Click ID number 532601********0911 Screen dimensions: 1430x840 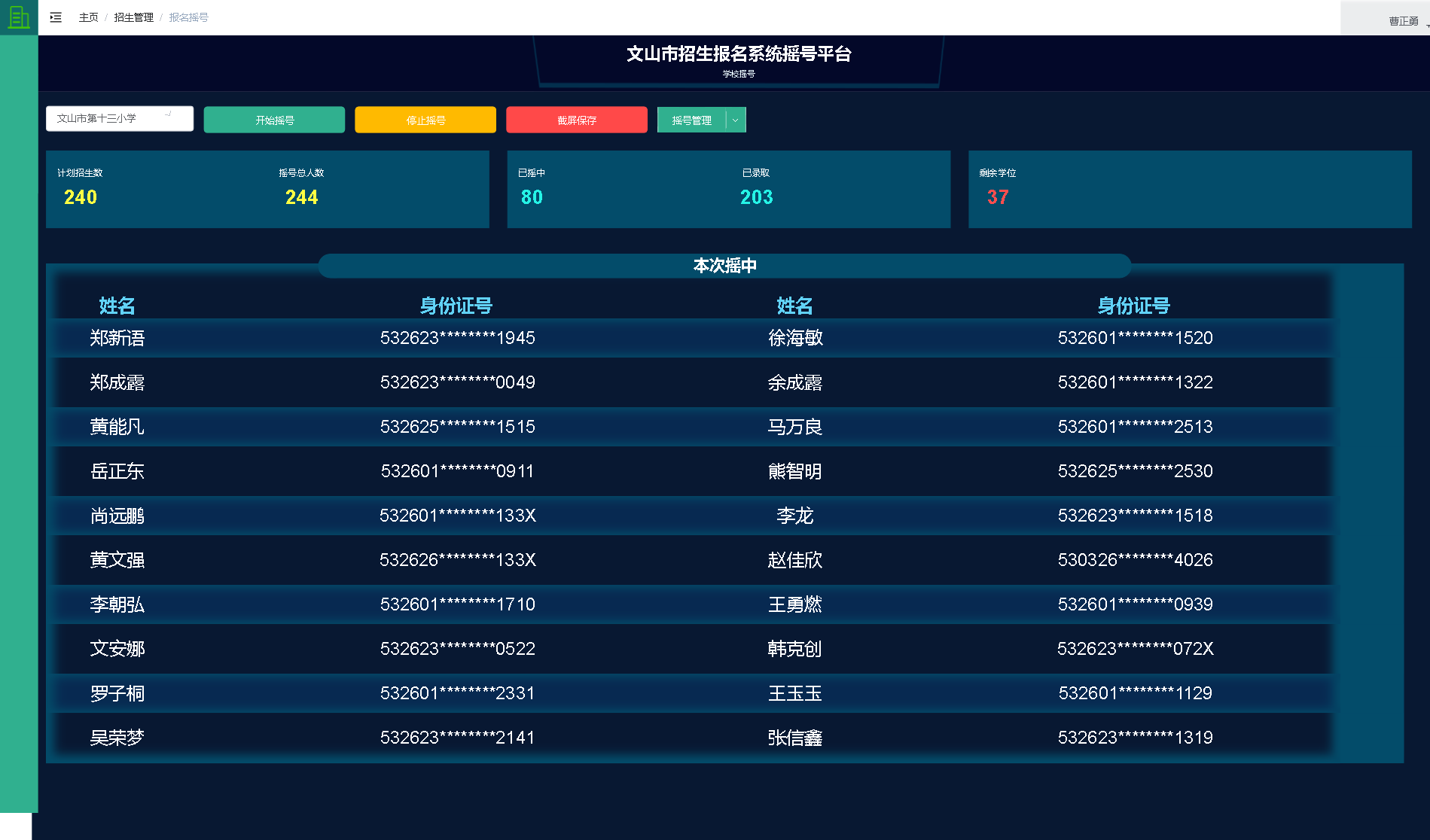[x=457, y=471]
